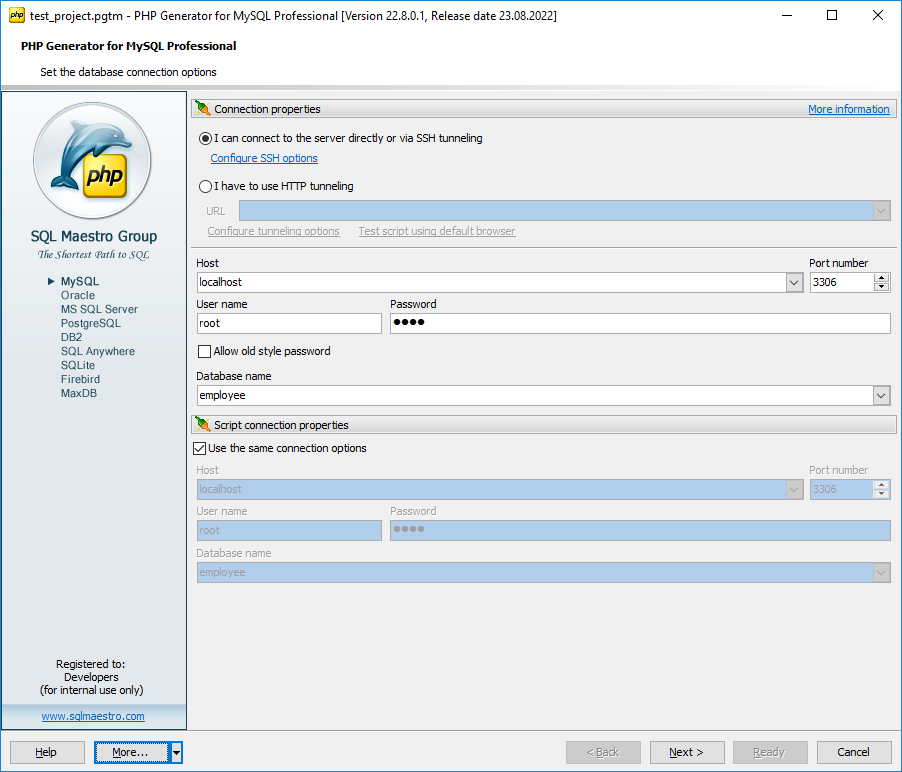Open the Database name dropdown
This screenshot has height=772, width=902.
(x=881, y=396)
